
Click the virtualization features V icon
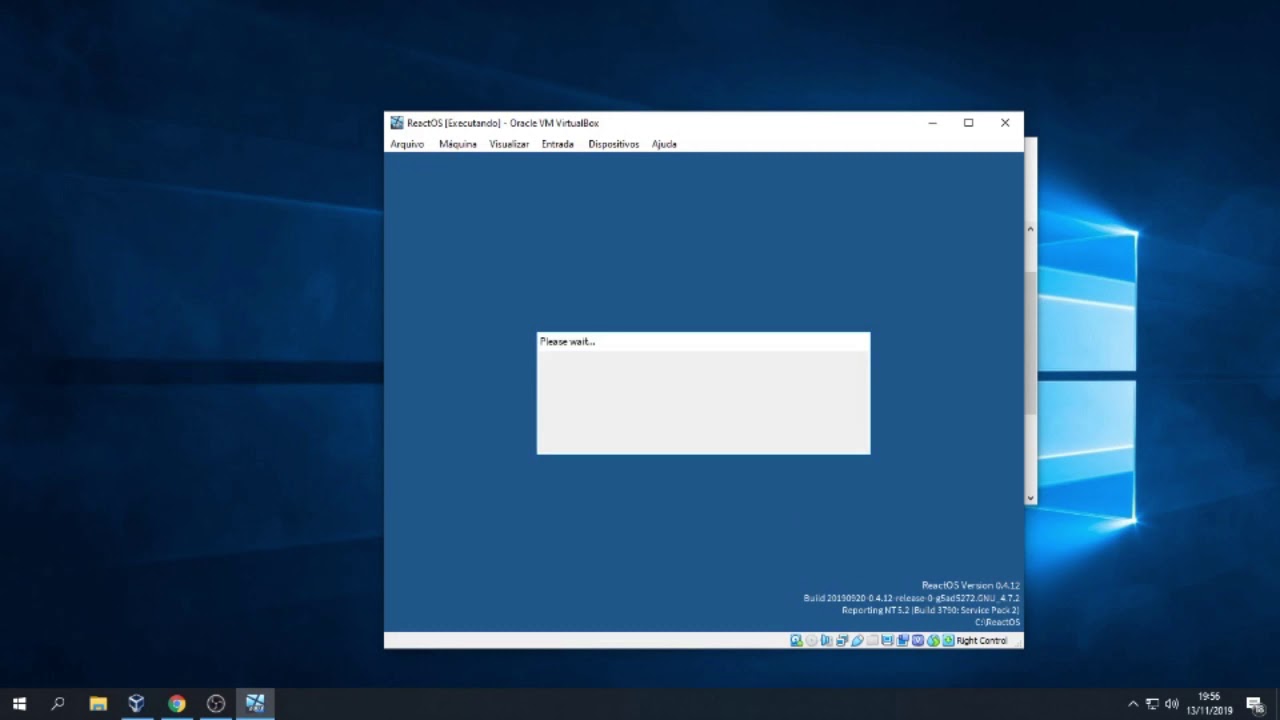918,641
